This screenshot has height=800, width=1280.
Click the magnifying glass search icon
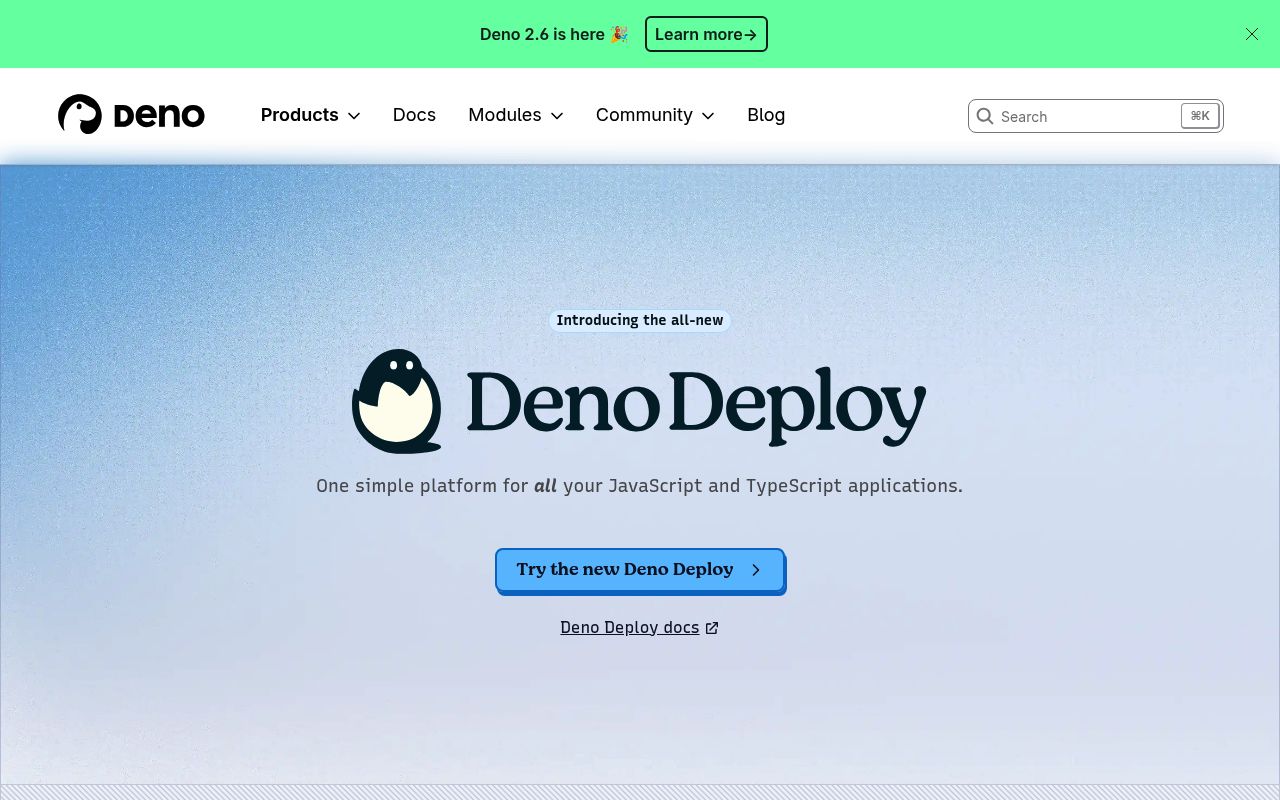pyautogui.click(x=985, y=116)
